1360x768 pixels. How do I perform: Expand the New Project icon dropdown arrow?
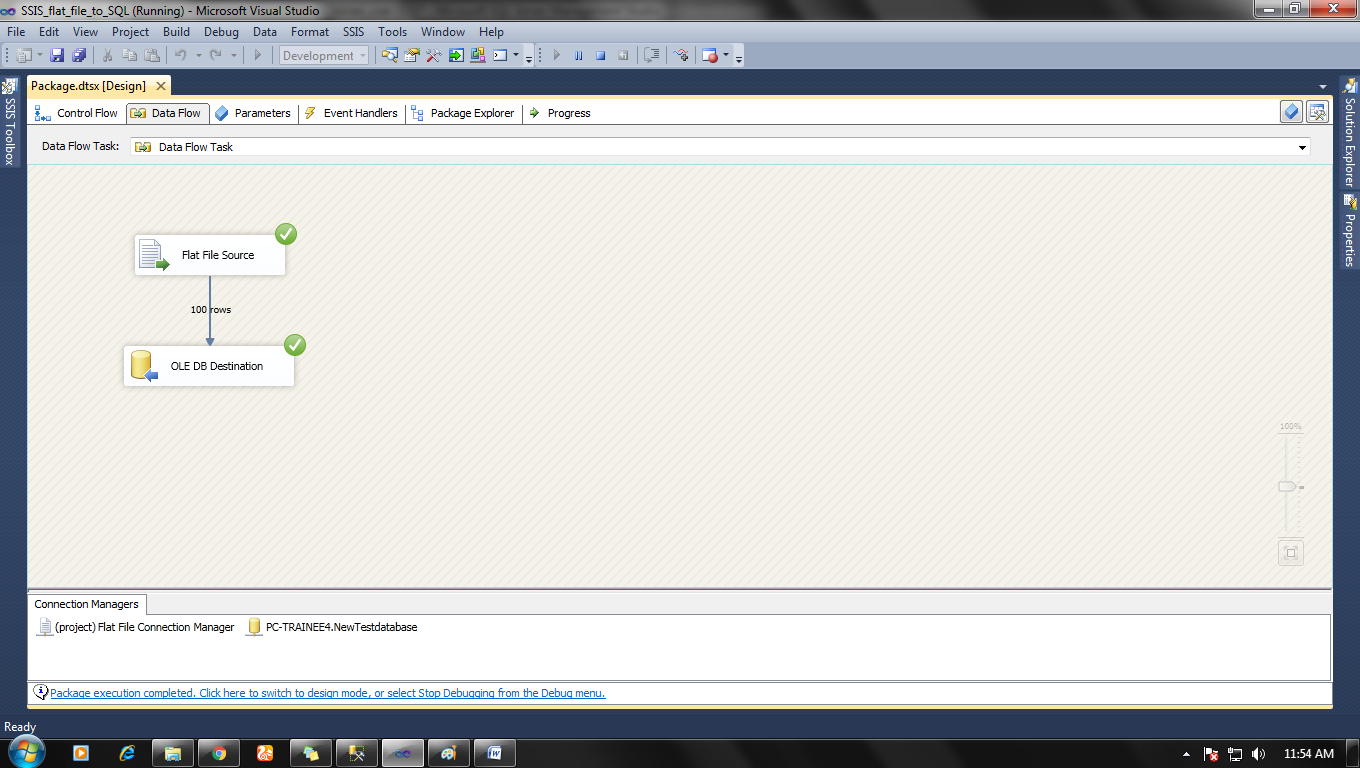(40, 56)
